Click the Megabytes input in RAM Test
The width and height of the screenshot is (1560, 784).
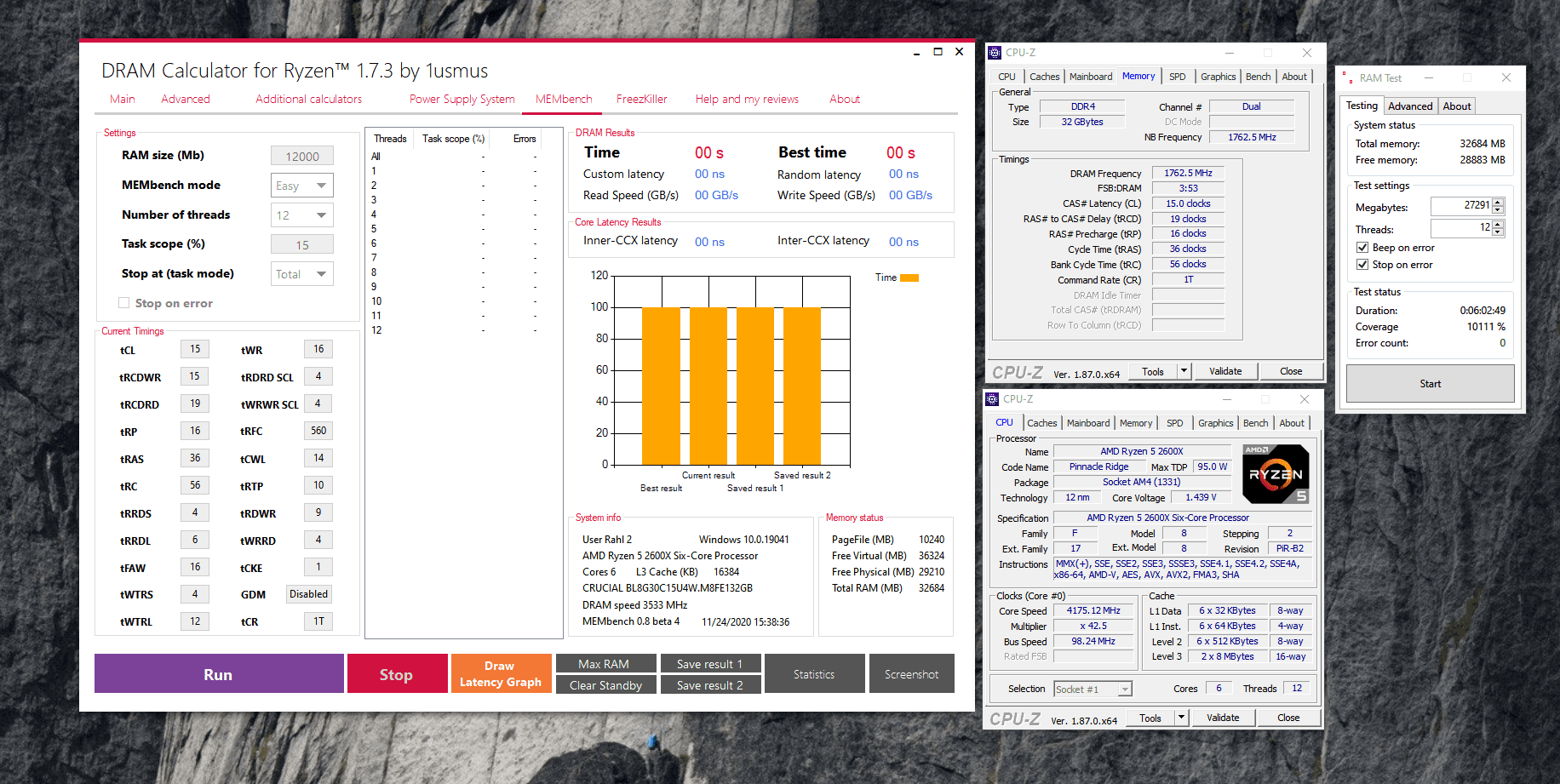[x=1462, y=206]
